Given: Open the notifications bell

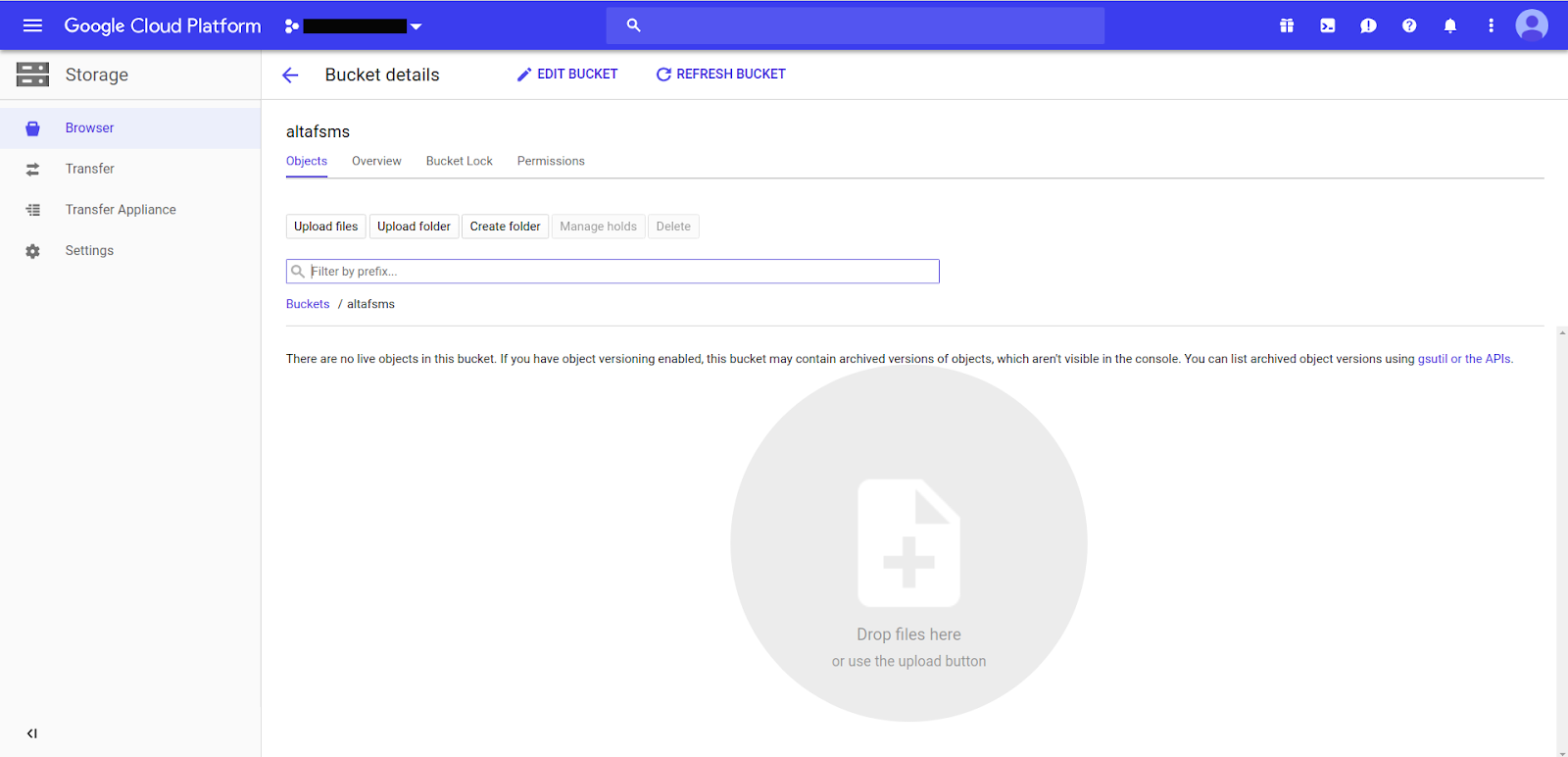Looking at the screenshot, I should 1450,25.
